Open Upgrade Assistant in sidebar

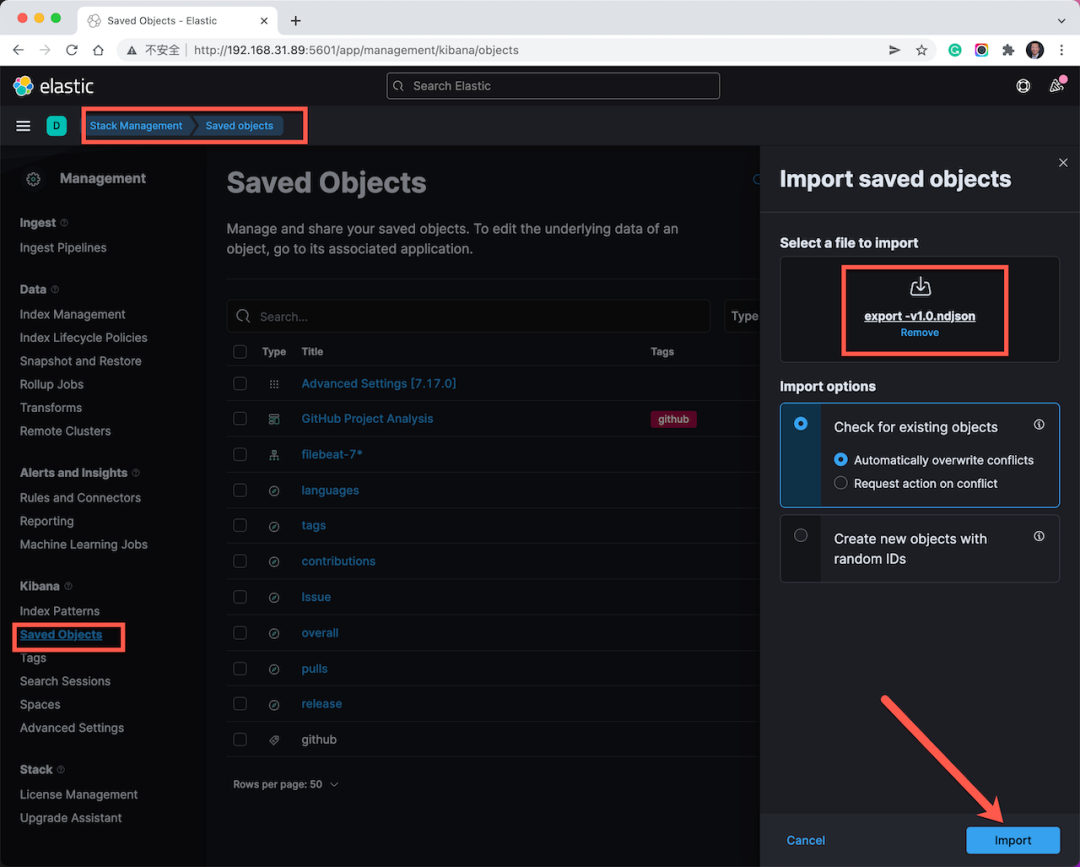[71, 818]
